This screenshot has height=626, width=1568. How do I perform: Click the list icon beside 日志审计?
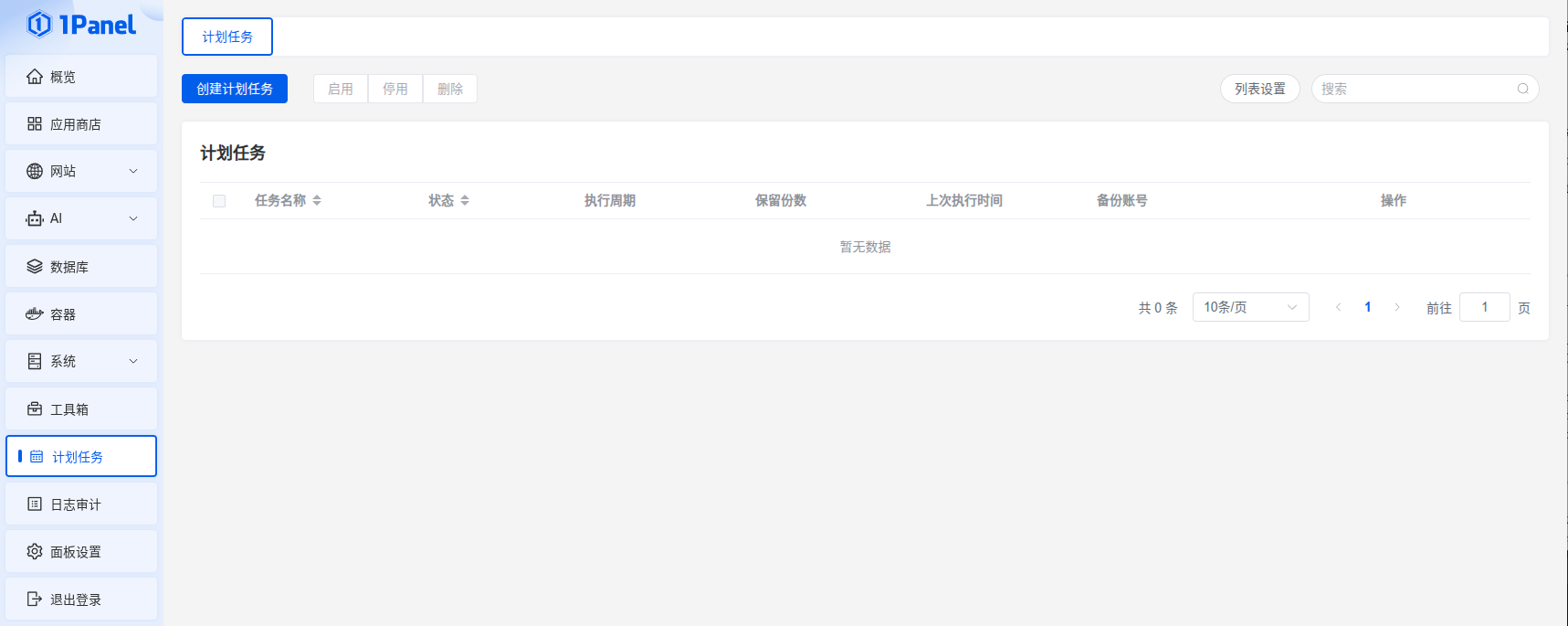point(35,504)
